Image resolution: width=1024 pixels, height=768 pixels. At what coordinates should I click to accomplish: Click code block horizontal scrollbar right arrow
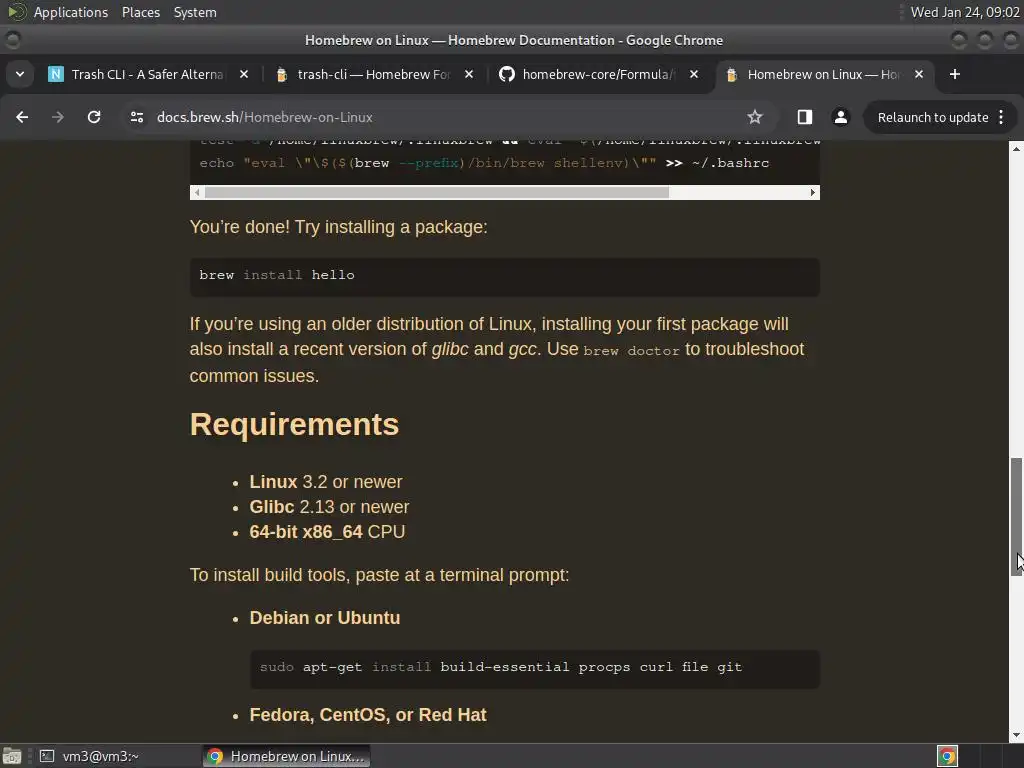[x=812, y=192]
